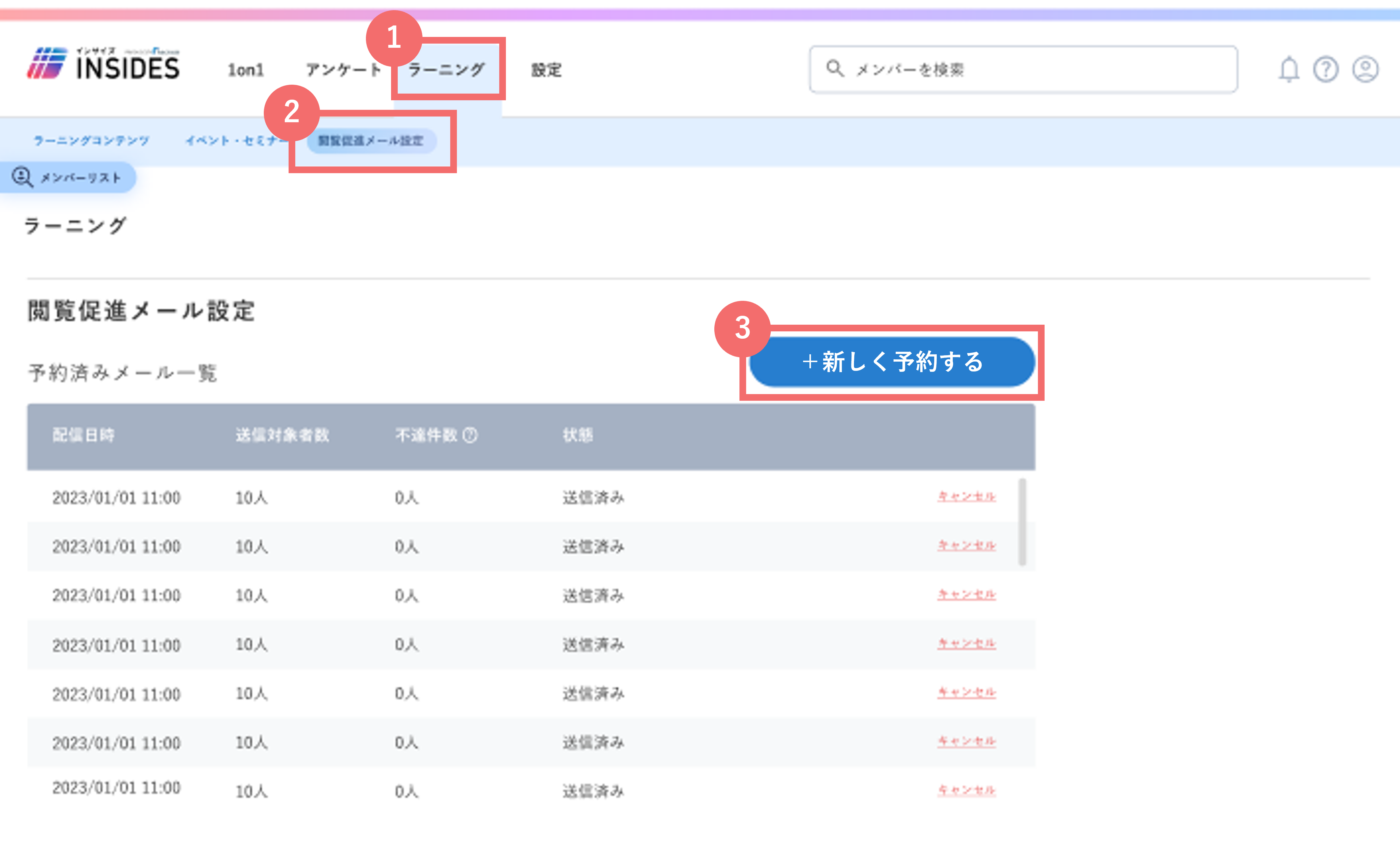The width and height of the screenshot is (1400, 841).
Task: Select the ラーニング menu
Action: (446, 70)
